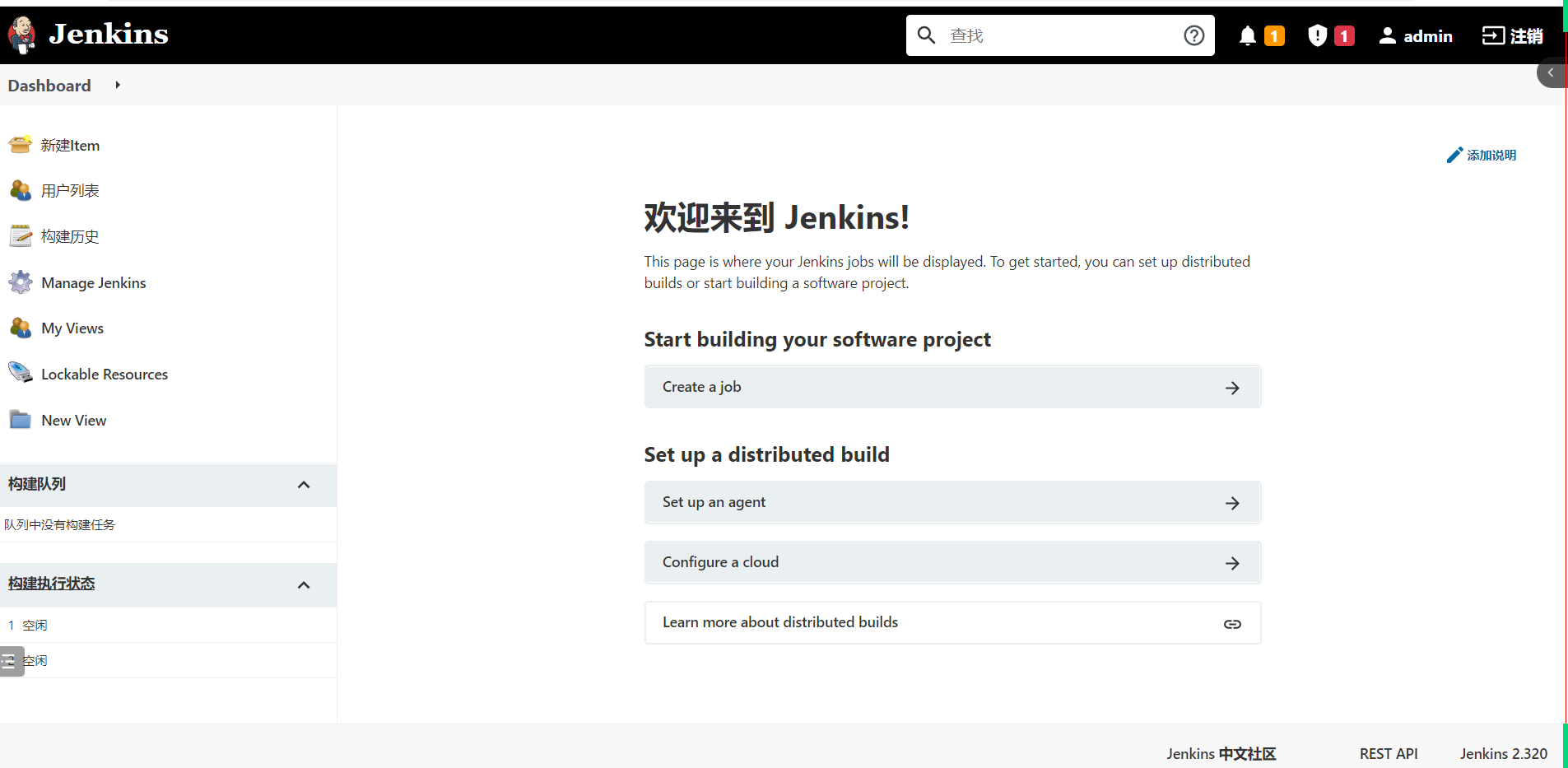Viewport: 1568px width, 768px height.
Task: Collapse the 构建执行状态 panel
Action: (x=304, y=585)
